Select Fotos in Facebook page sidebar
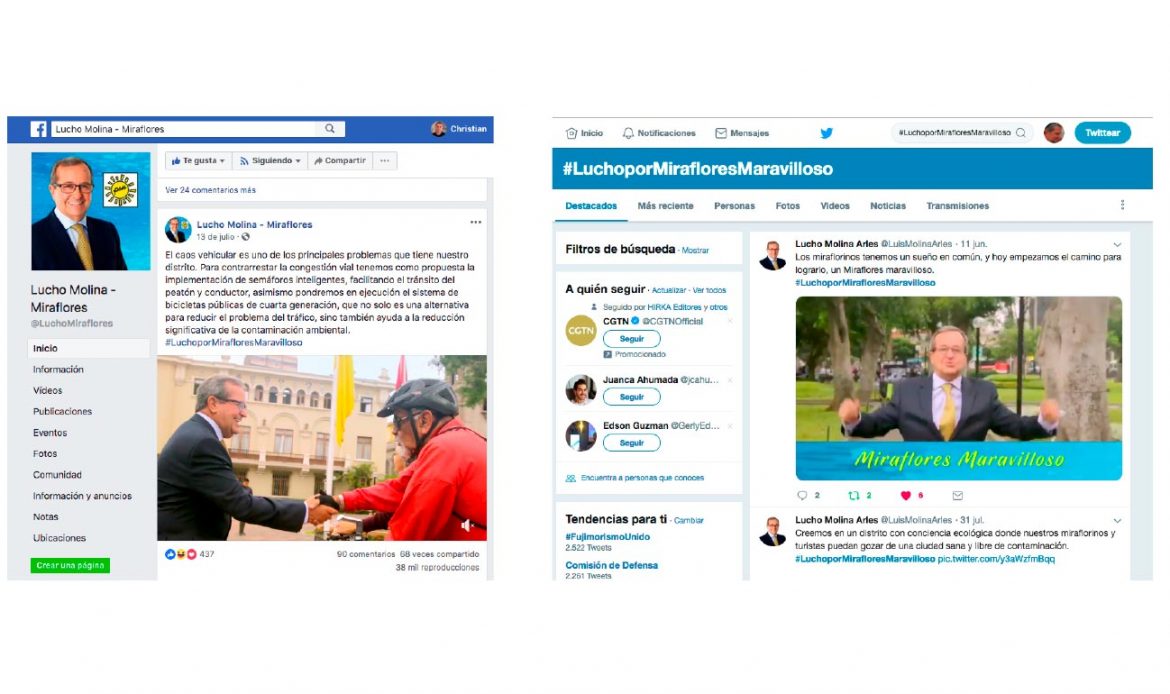This screenshot has height=694, width=1170. point(45,454)
